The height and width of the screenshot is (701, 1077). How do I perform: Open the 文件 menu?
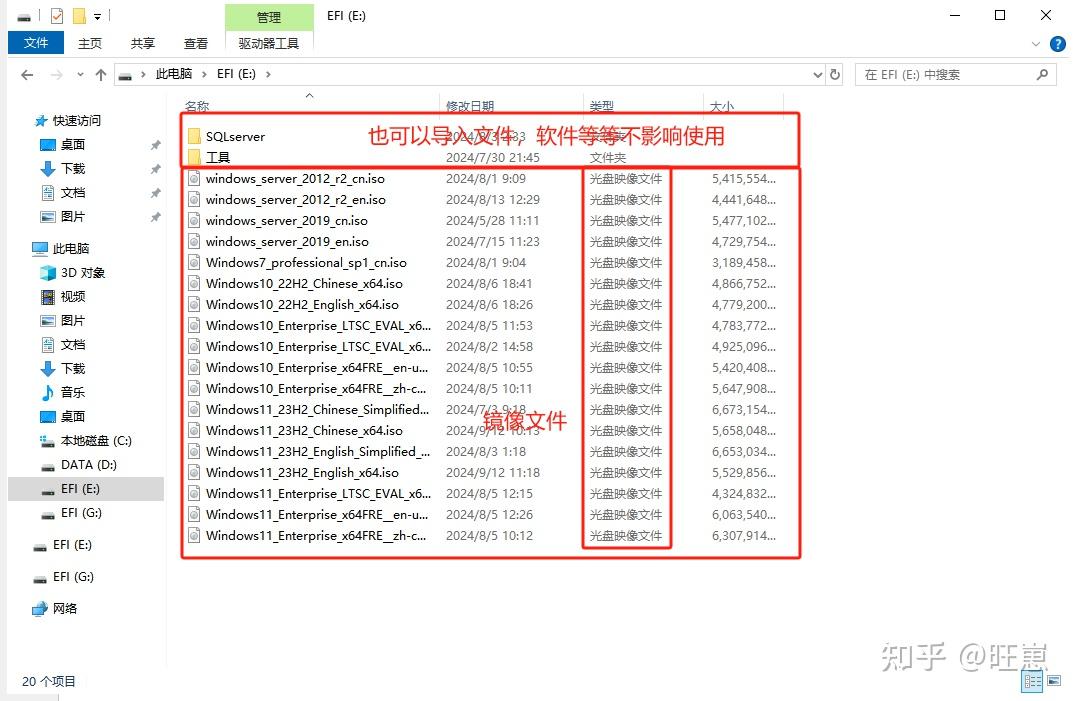point(36,43)
